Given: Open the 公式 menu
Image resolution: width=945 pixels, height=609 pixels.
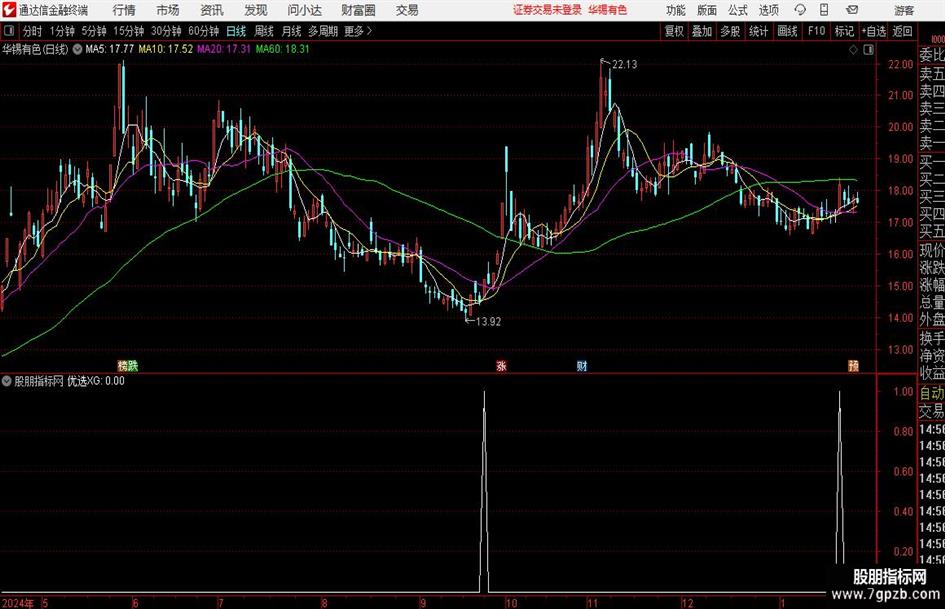Looking at the screenshot, I should 738,10.
